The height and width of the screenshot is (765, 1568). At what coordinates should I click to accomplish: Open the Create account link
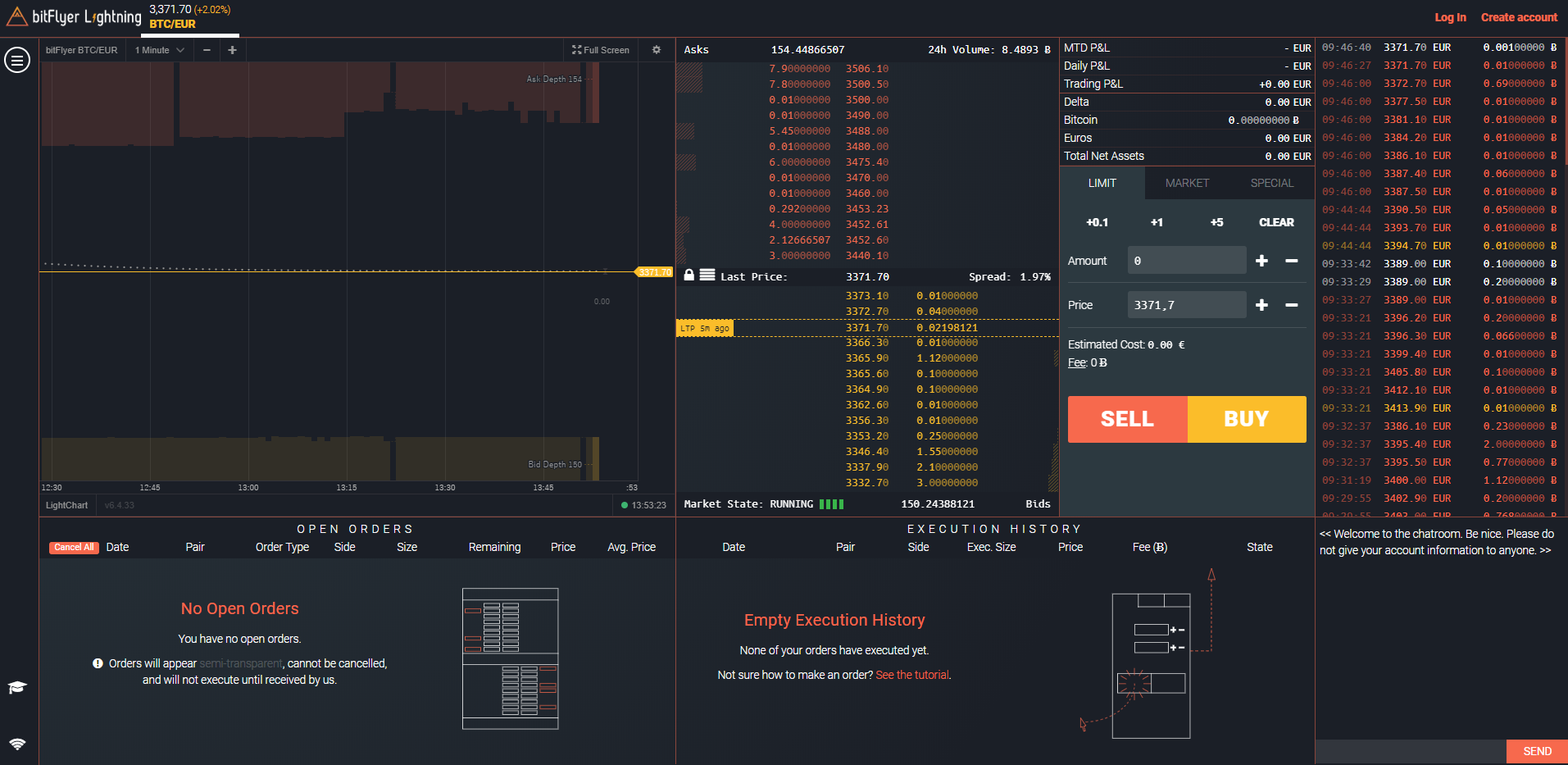tap(1519, 17)
